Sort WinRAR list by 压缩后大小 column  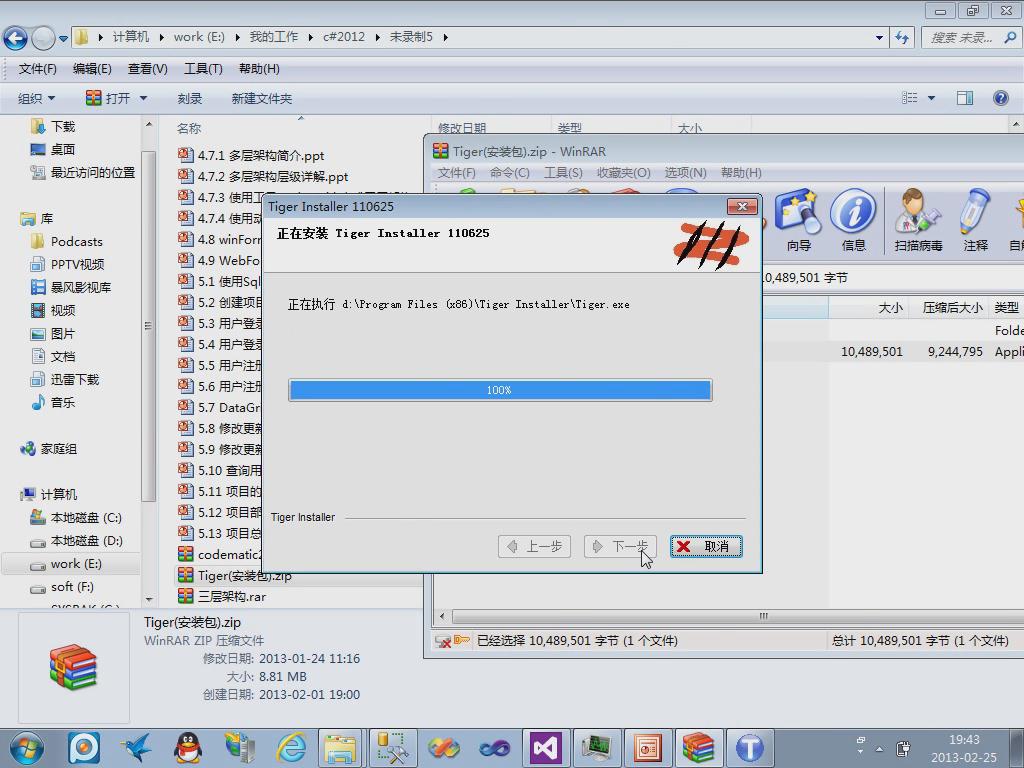pyautogui.click(x=952, y=308)
